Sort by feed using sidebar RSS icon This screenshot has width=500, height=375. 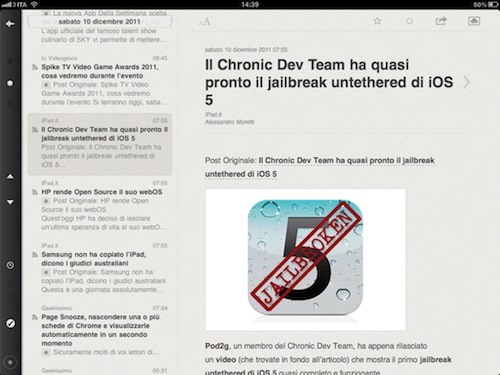[x=10, y=285]
